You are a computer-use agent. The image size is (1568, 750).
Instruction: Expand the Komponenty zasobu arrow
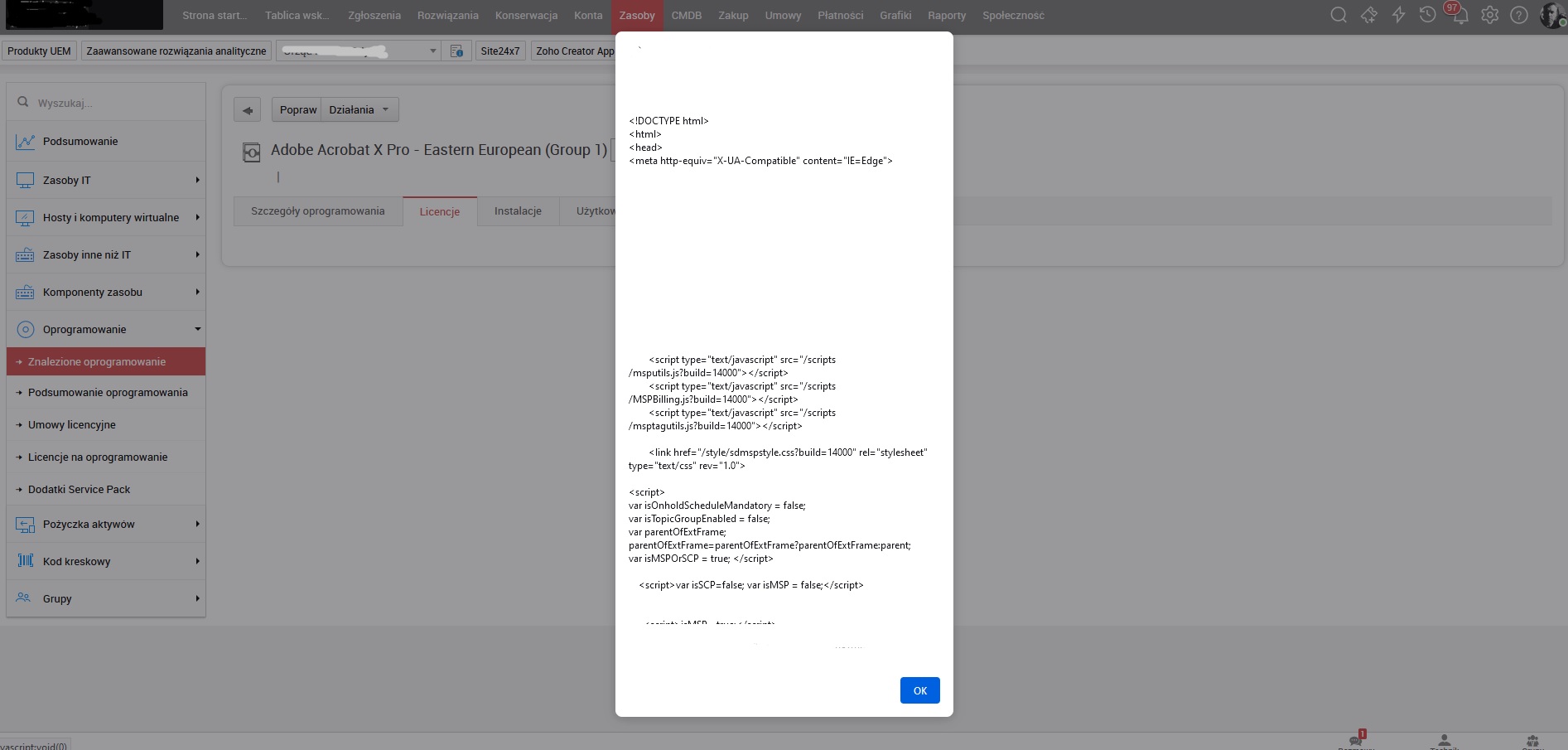197,292
